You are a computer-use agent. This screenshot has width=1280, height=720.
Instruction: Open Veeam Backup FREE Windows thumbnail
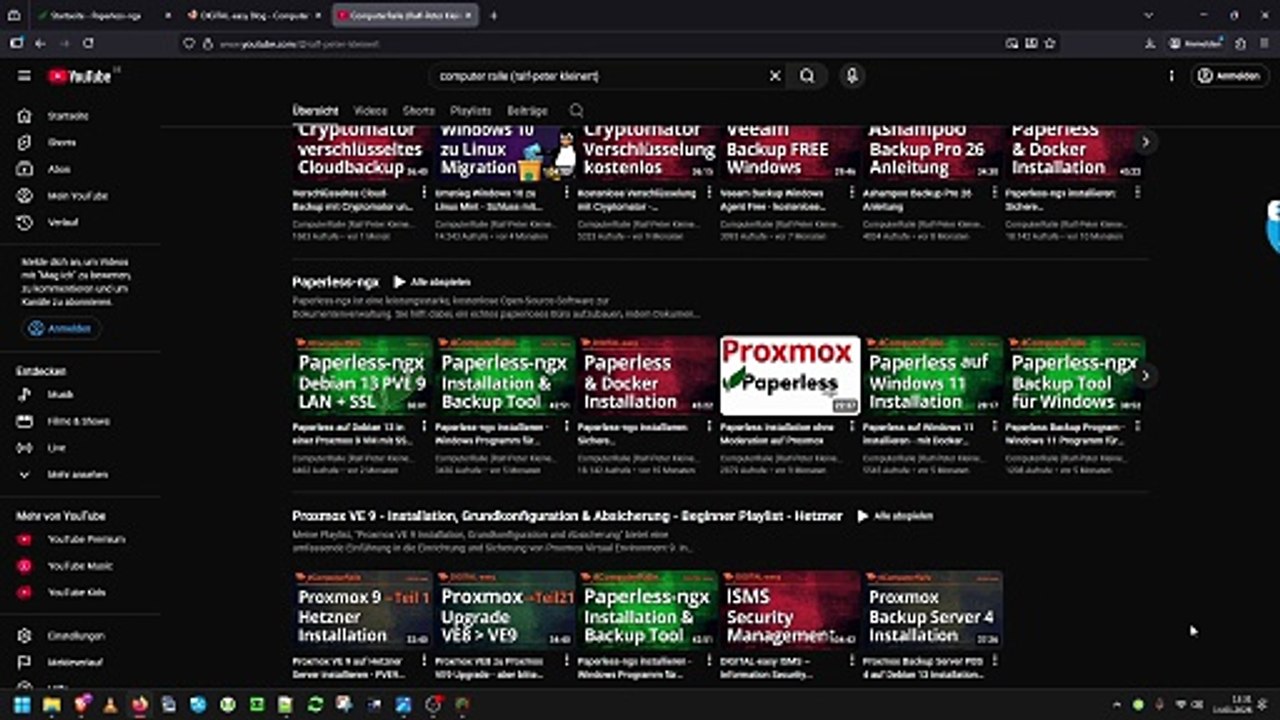click(790, 153)
